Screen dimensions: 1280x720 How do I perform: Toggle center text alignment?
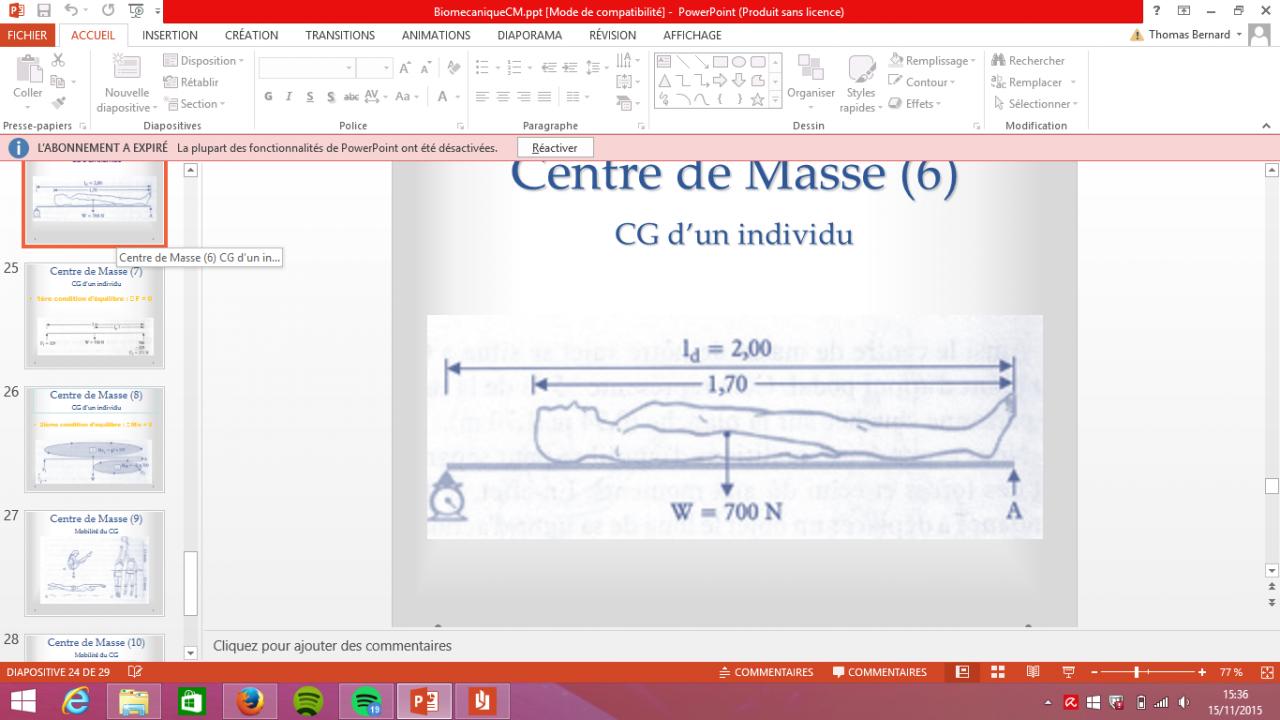pyautogui.click(x=503, y=97)
